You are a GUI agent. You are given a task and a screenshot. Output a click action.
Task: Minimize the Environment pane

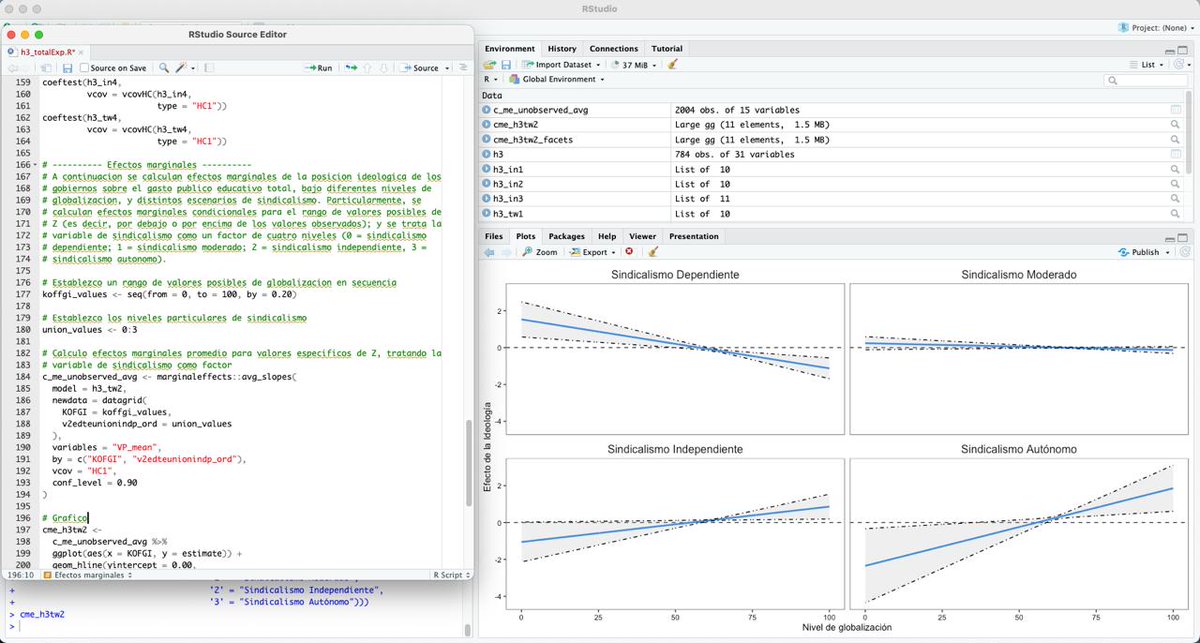pos(1169,50)
